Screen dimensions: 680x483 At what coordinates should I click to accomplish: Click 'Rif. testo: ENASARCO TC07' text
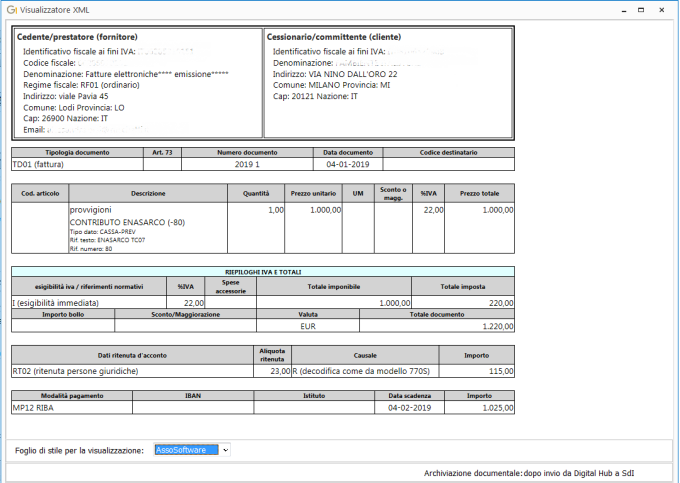pos(107,240)
